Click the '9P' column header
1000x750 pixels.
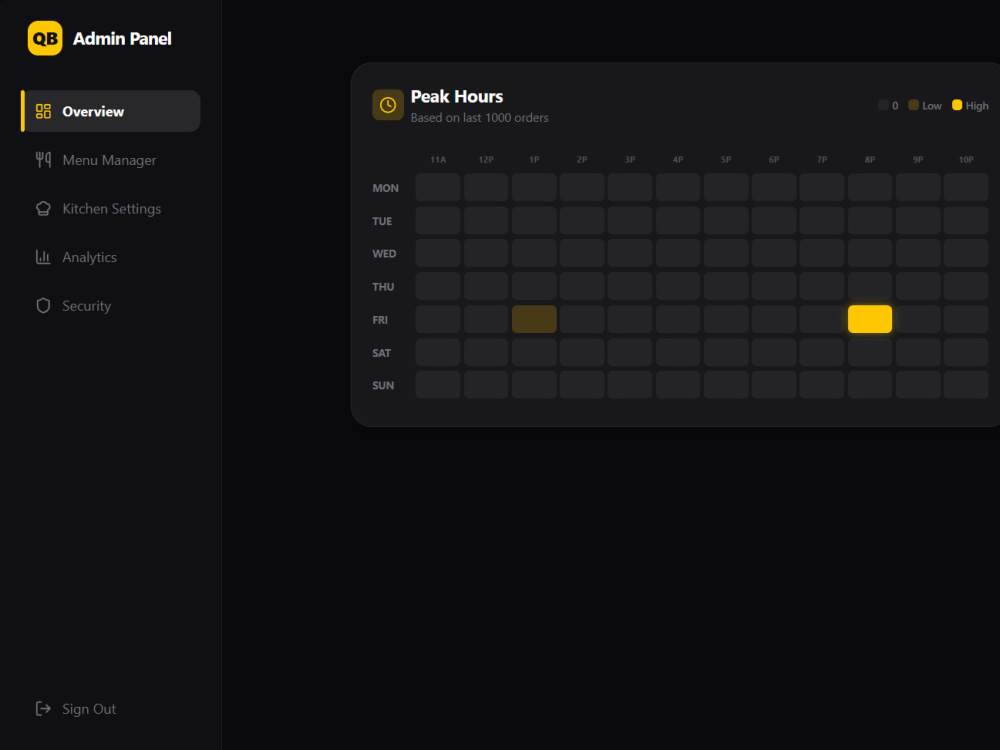(918, 159)
